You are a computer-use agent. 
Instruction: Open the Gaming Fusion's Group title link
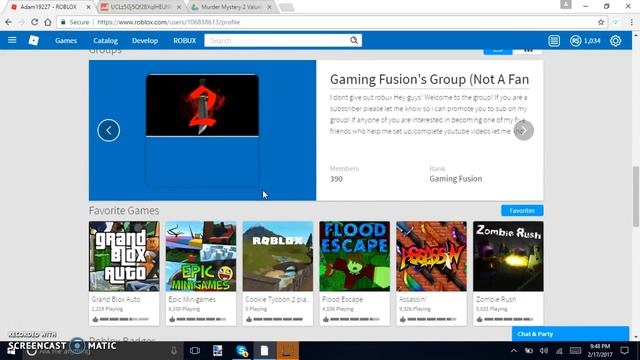(429, 79)
